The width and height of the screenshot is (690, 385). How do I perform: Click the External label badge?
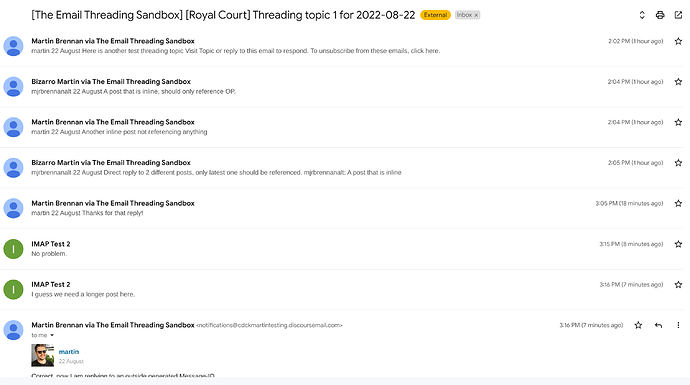[x=435, y=15]
